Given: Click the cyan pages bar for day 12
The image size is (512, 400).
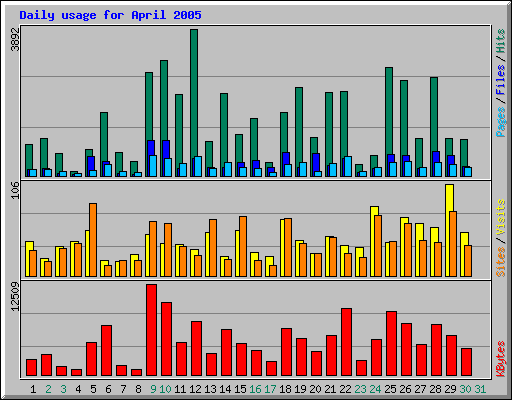Looking at the screenshot, I should [x=198, y=166].
